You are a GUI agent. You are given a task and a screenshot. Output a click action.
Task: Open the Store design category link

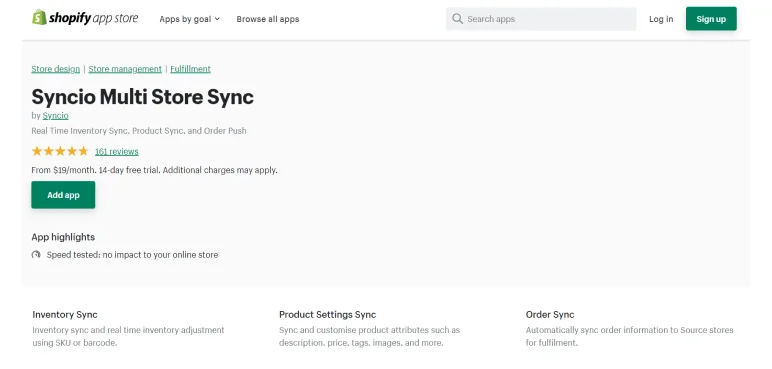tap(56, 69)
